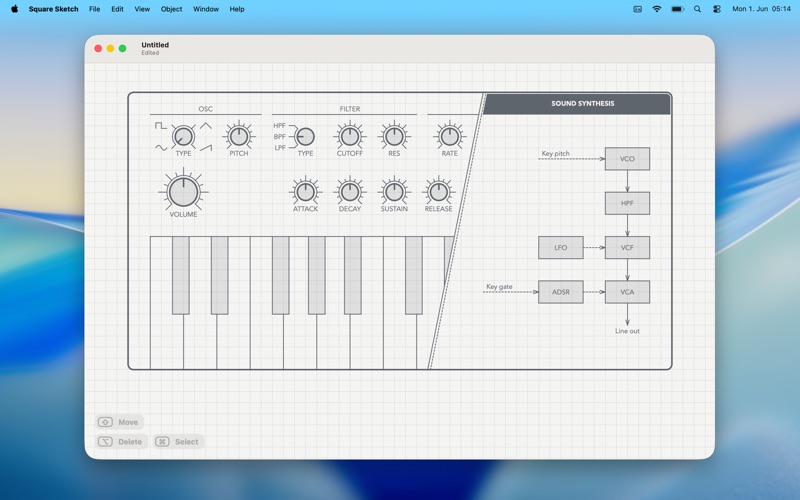The height and width of the screenshot is (500, 800).
Task: Click the SOUND SYNTHESIS header banner
Action: [x=577, y=104]
